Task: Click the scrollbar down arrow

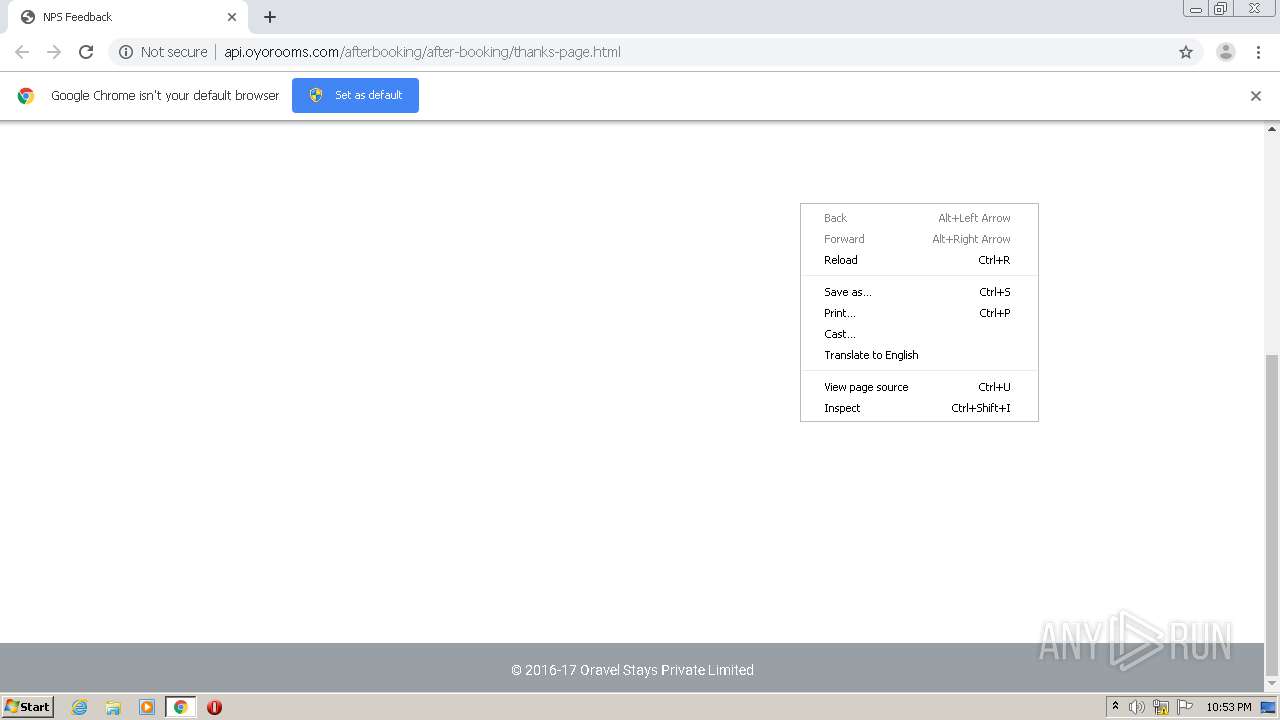Action: click(x=1272, y=684)
